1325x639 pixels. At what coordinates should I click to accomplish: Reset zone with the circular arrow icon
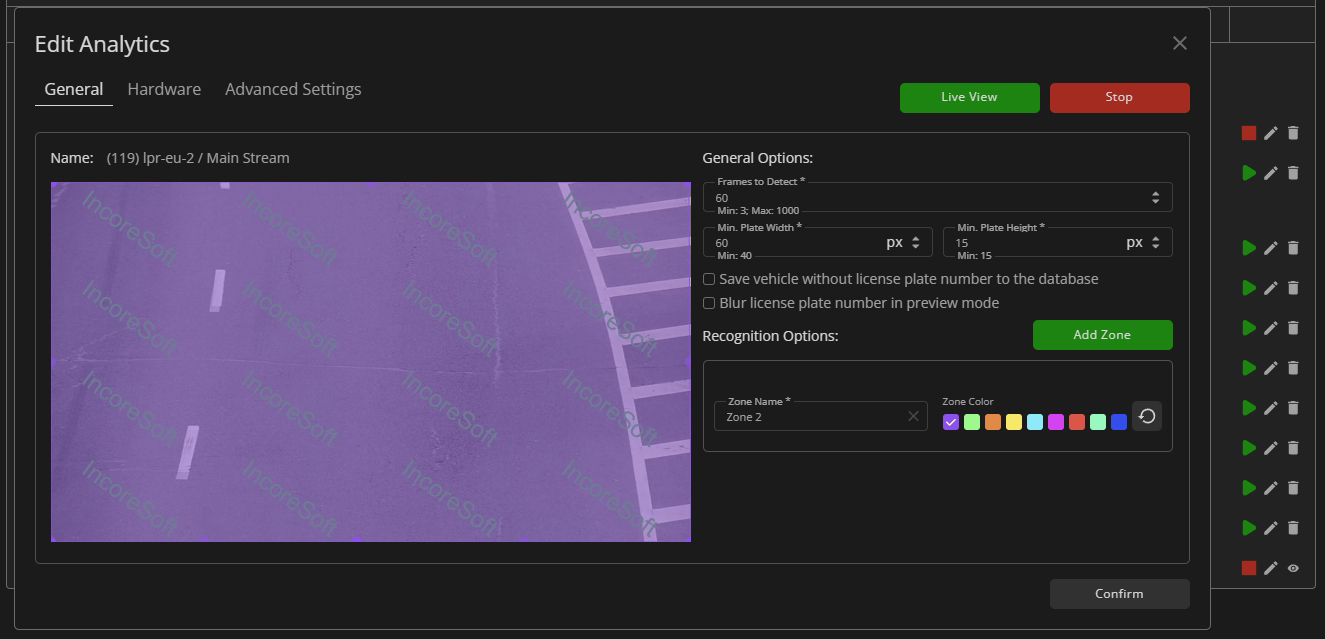(x=1147, y=416)
